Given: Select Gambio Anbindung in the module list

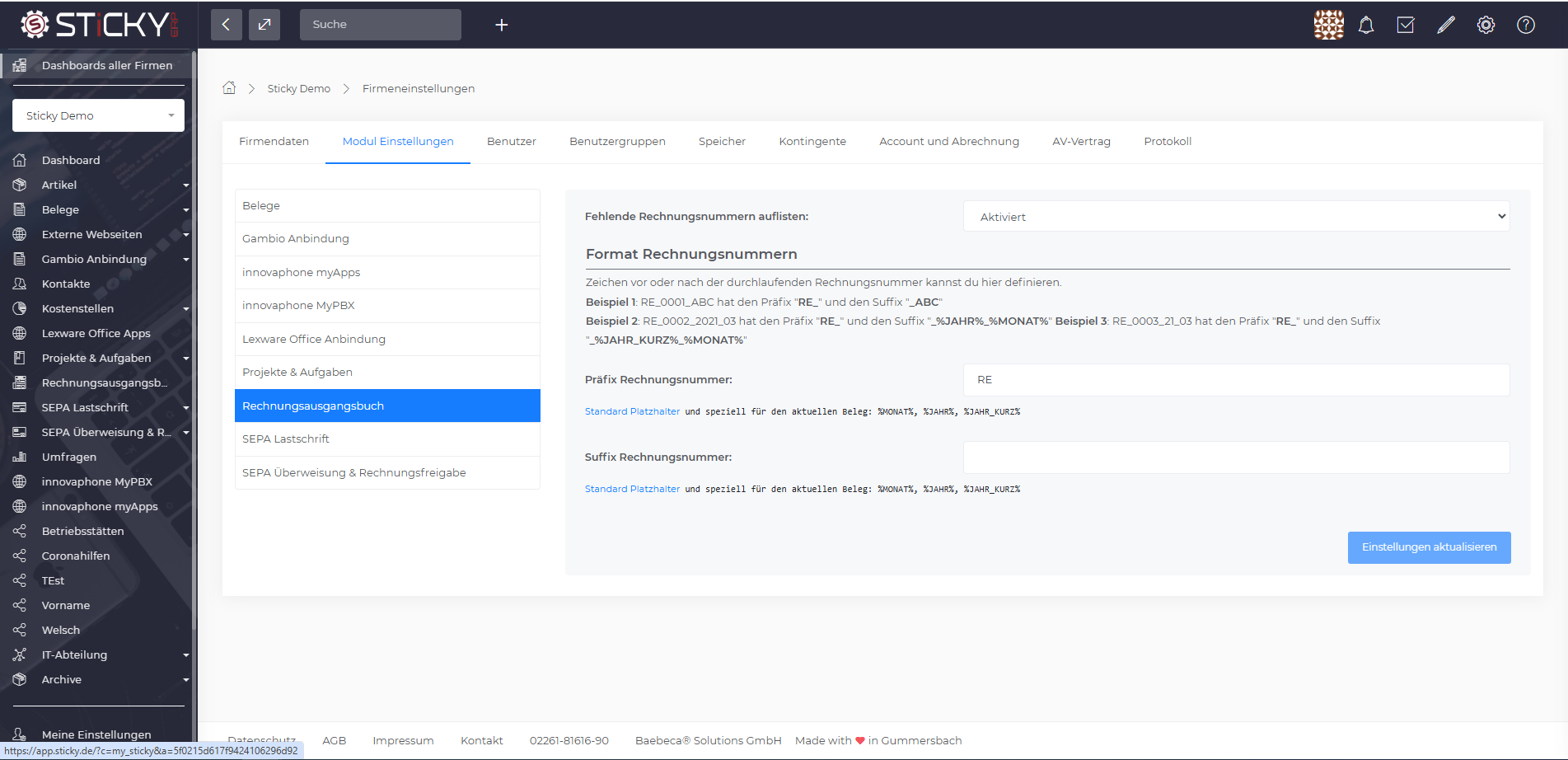Looking at the screenshot, I should point(387,239).
